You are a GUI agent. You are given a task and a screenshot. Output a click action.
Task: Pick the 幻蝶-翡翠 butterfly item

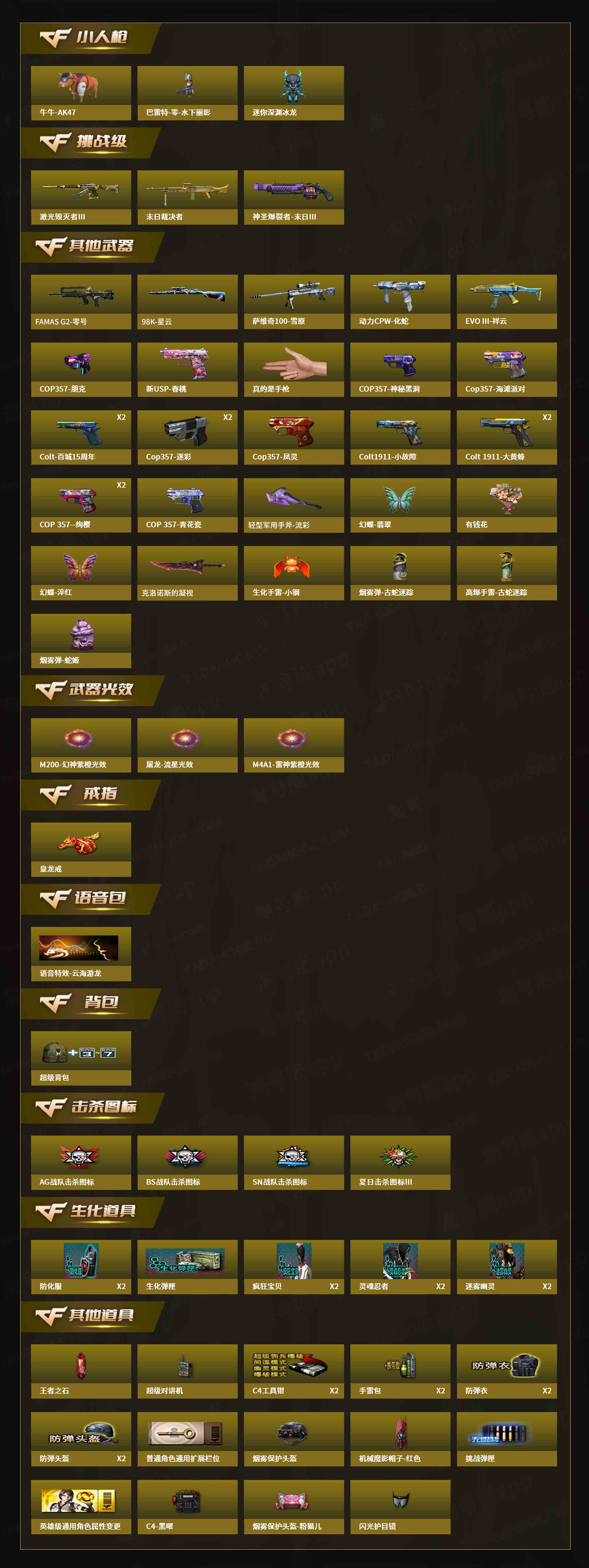400,505
